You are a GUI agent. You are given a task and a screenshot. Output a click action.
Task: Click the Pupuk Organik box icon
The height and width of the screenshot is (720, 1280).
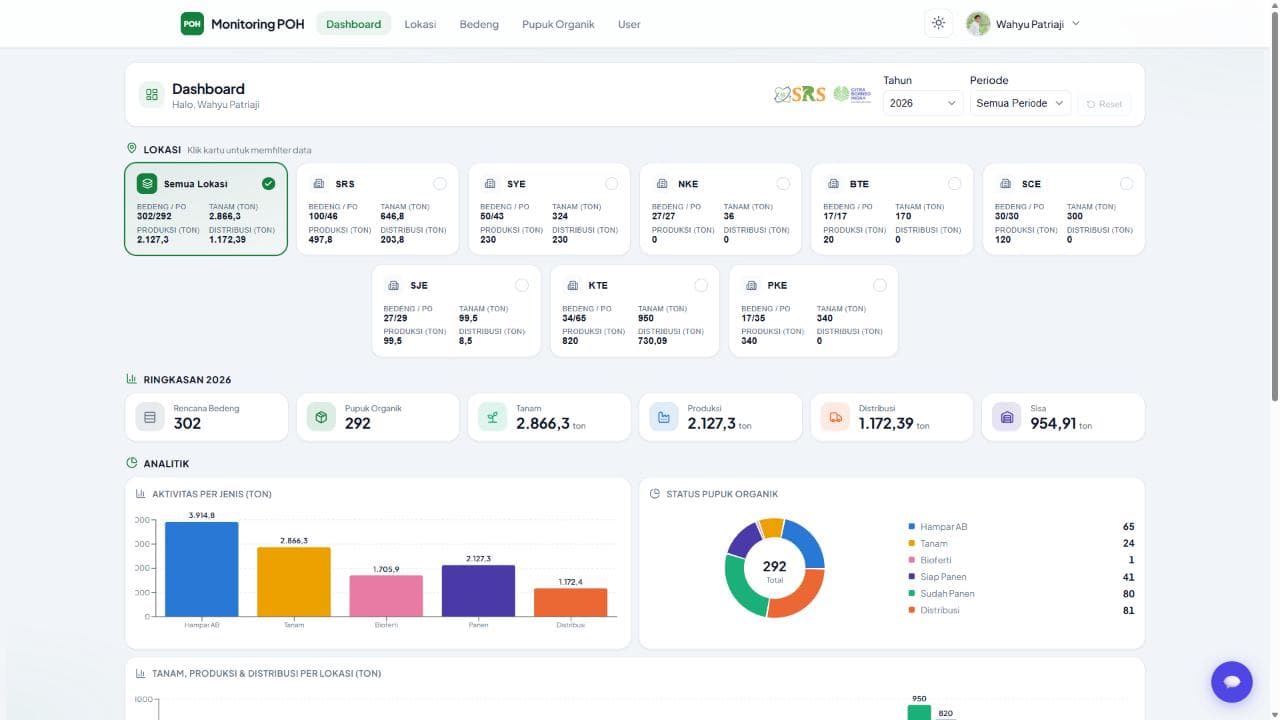click(x=322, y=417)
